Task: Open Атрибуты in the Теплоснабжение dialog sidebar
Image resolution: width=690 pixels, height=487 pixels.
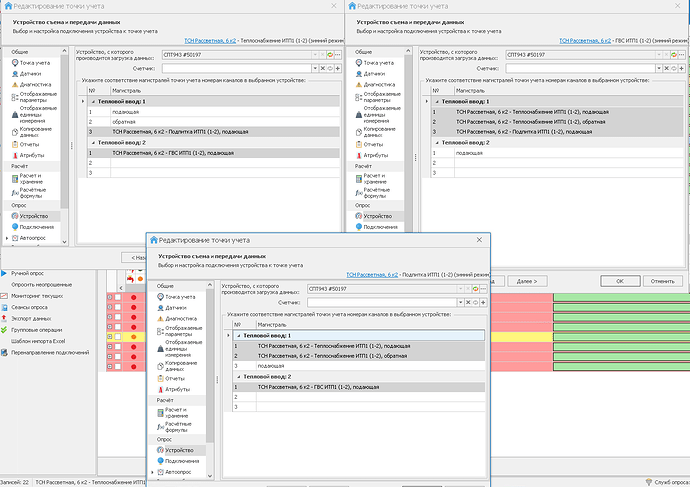Action: [32, 155]
